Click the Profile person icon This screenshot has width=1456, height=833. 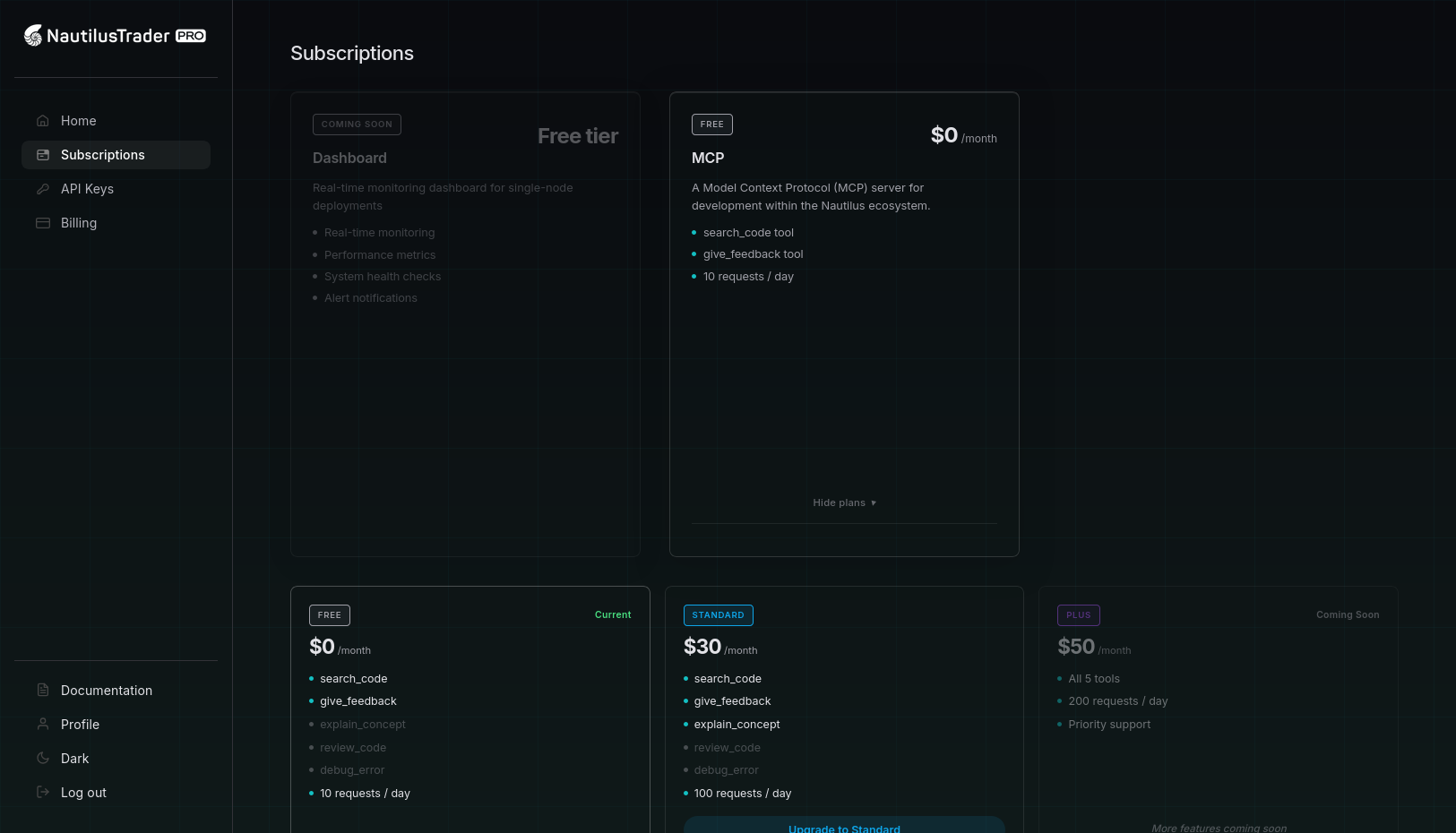pos(43,725)
